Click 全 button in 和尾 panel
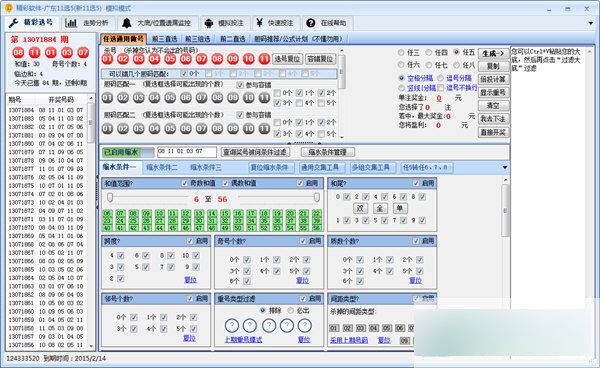The width and height of the screenshot is (600, 368). (x=380, y=208)
